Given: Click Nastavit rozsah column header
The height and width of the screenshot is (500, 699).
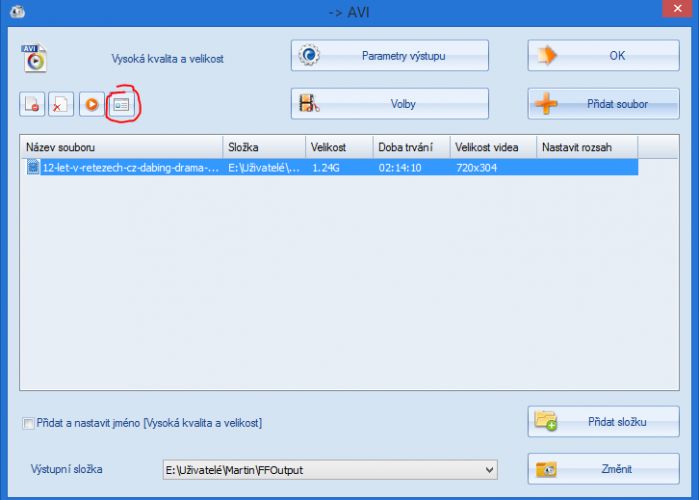Looking at the screenshot, I should pyautogui.click(x=587, y=147).
